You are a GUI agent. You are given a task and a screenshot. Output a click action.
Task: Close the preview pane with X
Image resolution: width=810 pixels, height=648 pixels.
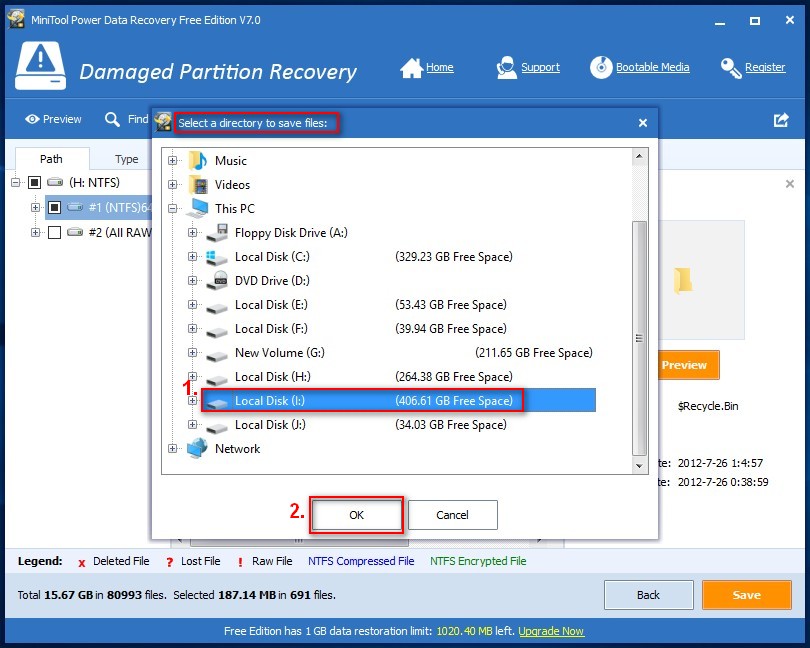pos(789,184)
